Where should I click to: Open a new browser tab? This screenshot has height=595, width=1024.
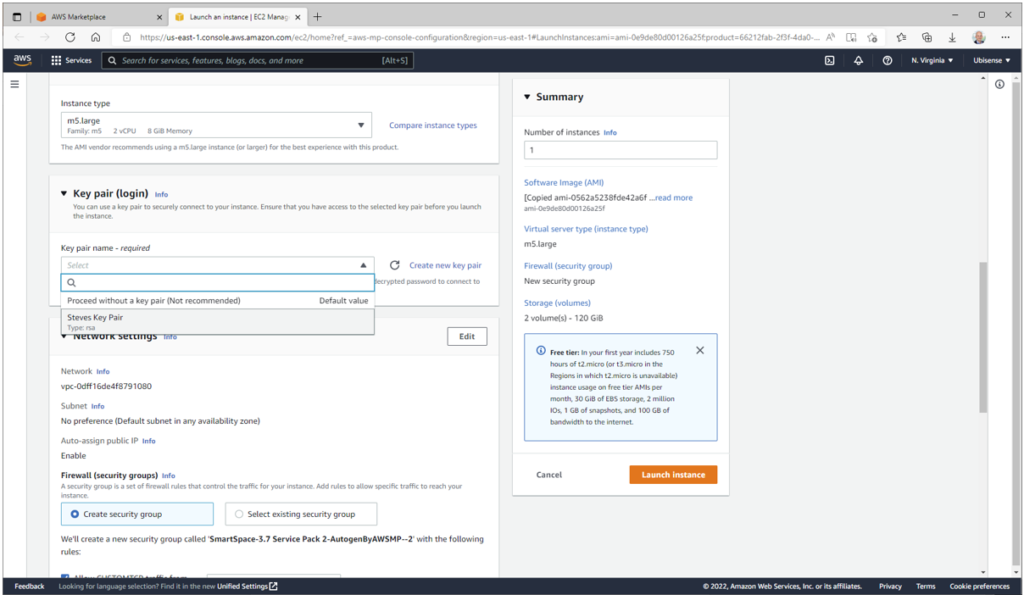(x=317, y=17)
